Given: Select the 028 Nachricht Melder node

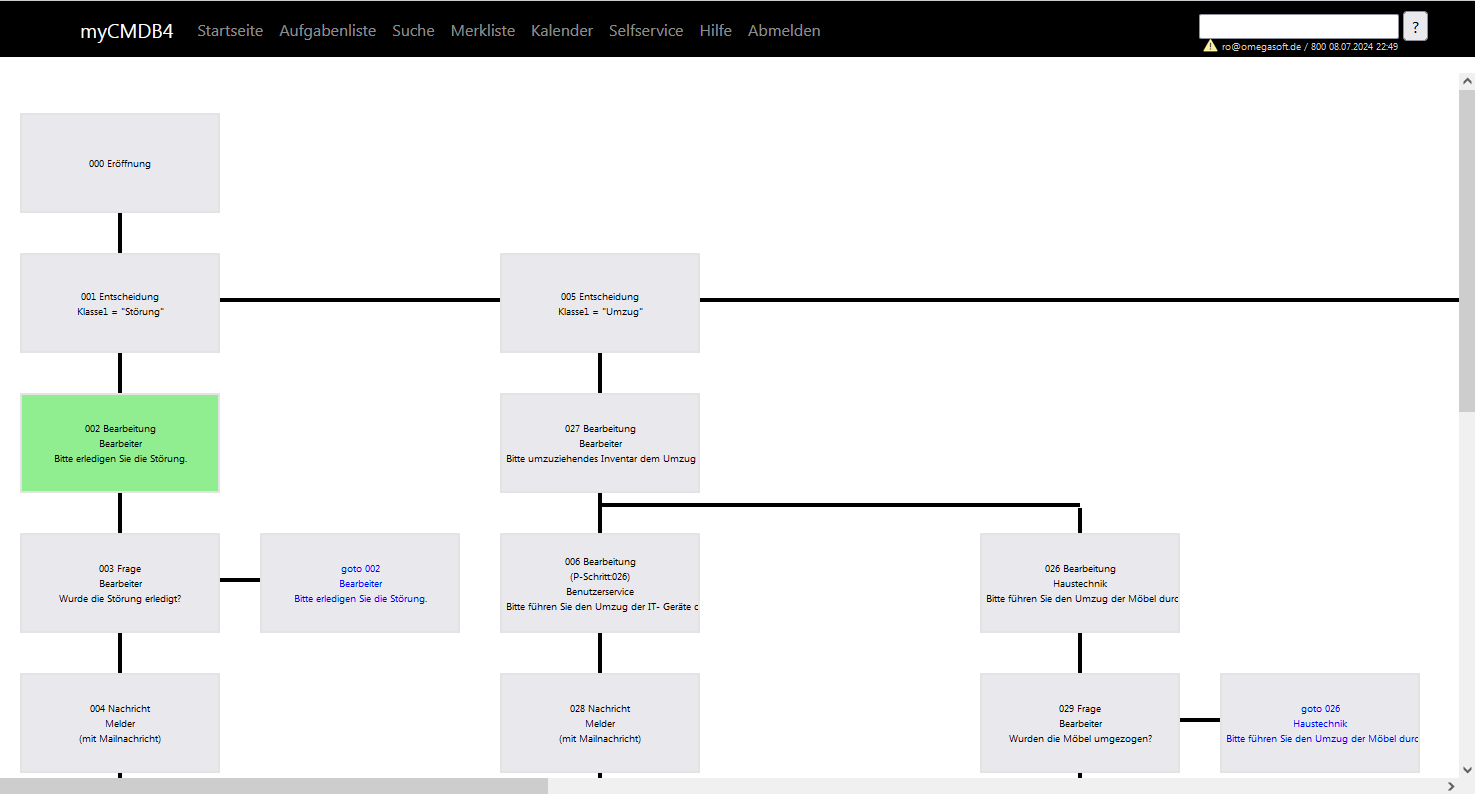Looking at the screenshot, I should tap(600, 723).
